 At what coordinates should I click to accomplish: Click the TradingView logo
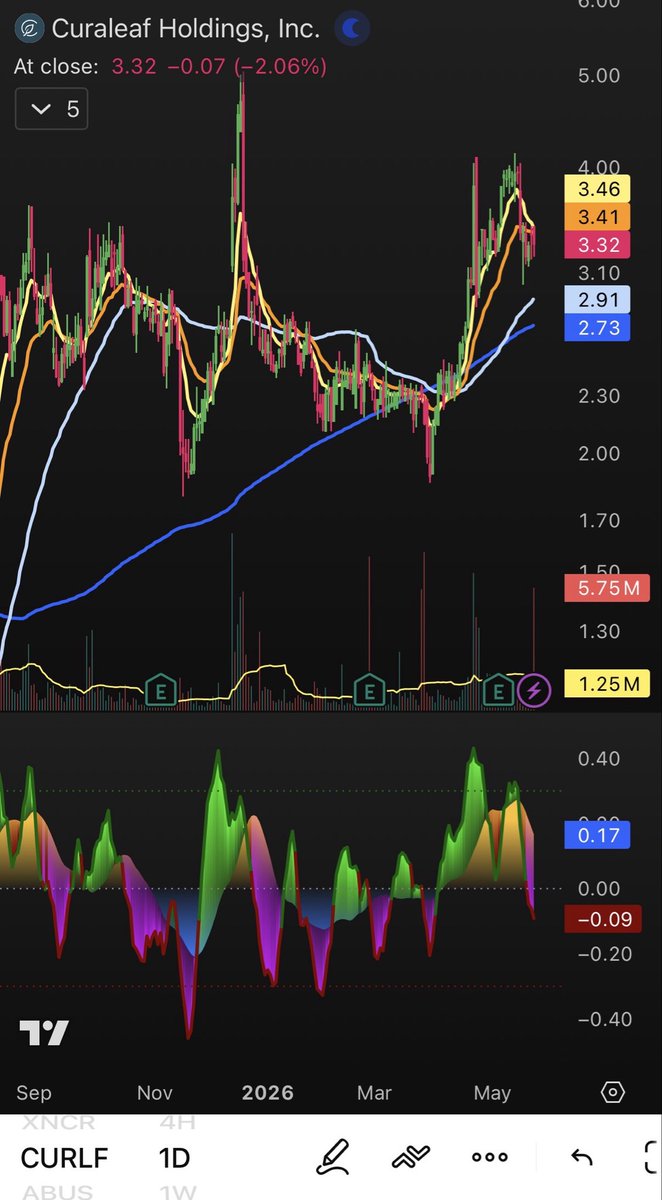click(44, 1033)
